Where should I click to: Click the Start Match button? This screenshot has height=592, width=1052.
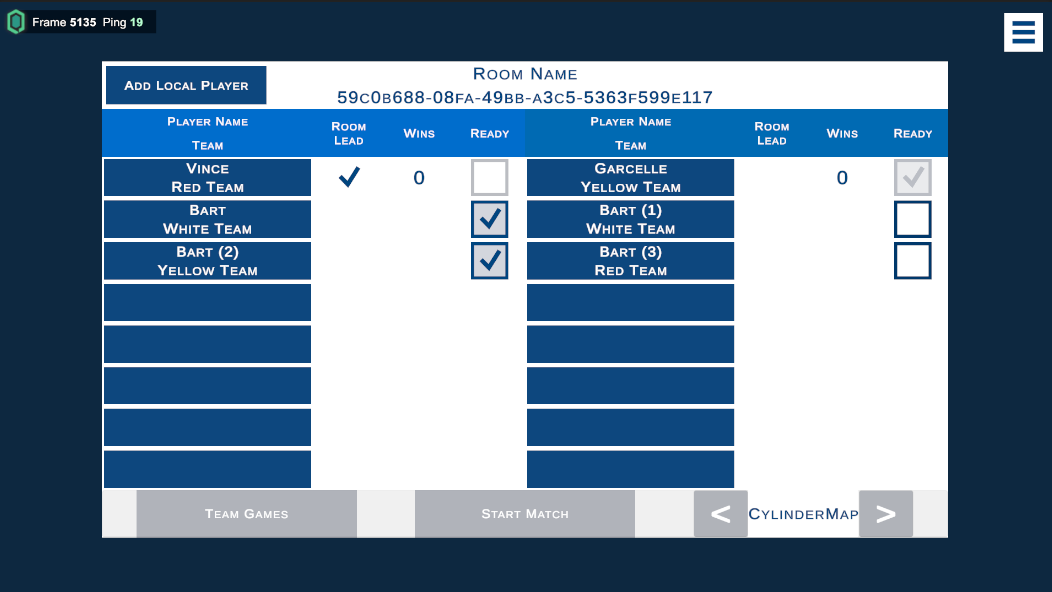524,514
